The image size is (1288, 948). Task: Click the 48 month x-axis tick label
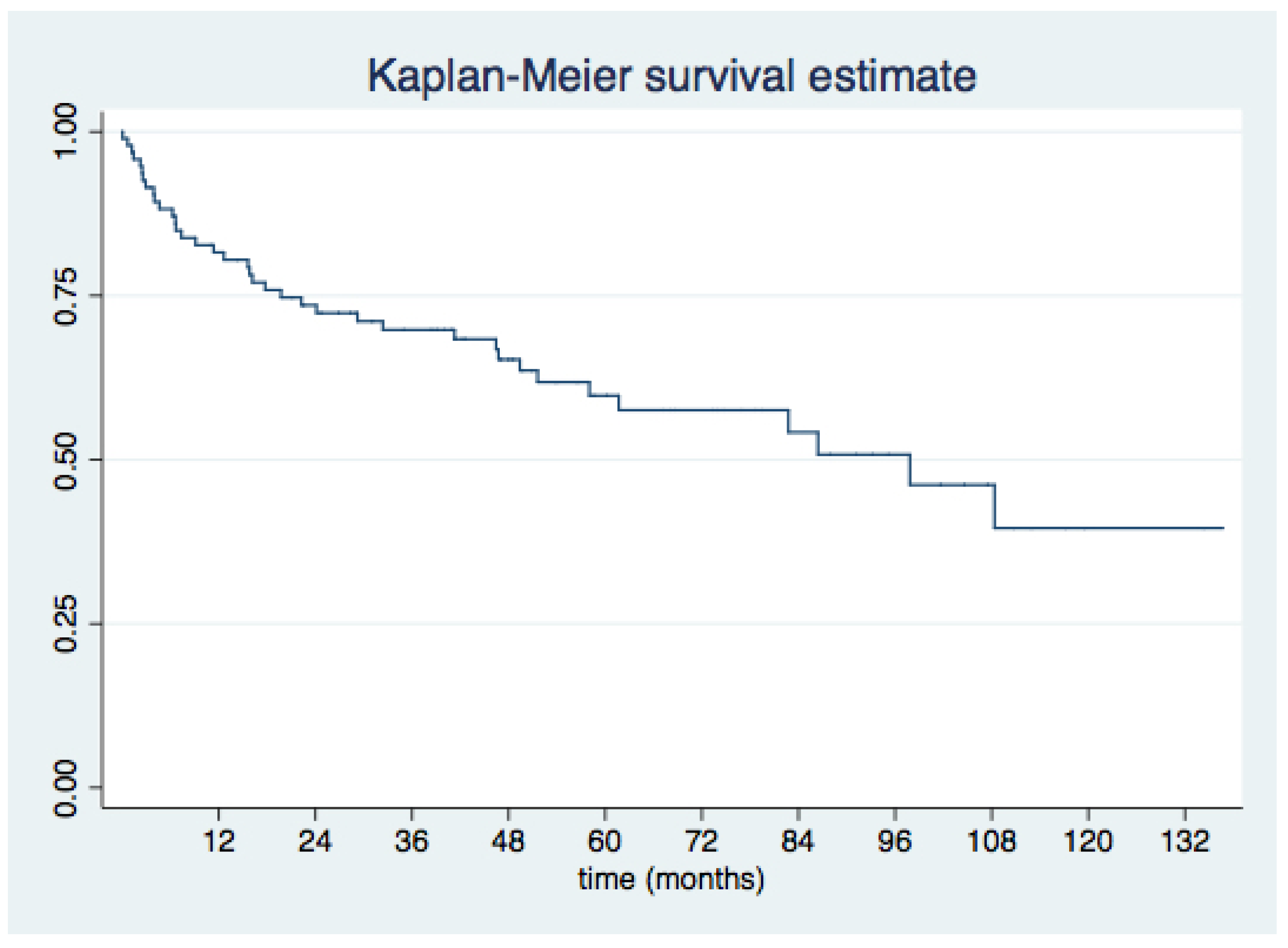(508, 841)
